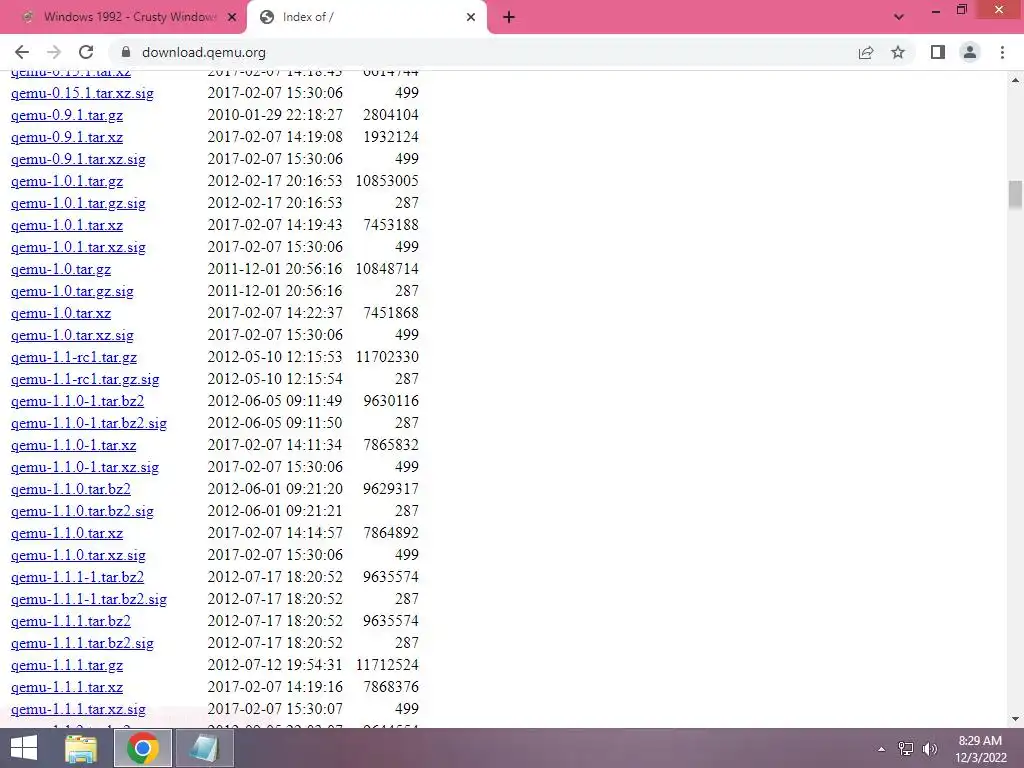The width and height of the screenshot is (1024, 768).
Task: Click the qemu-1.0.tar.gz.sig link
Action: pyautogui.click(x=72, y=291)
